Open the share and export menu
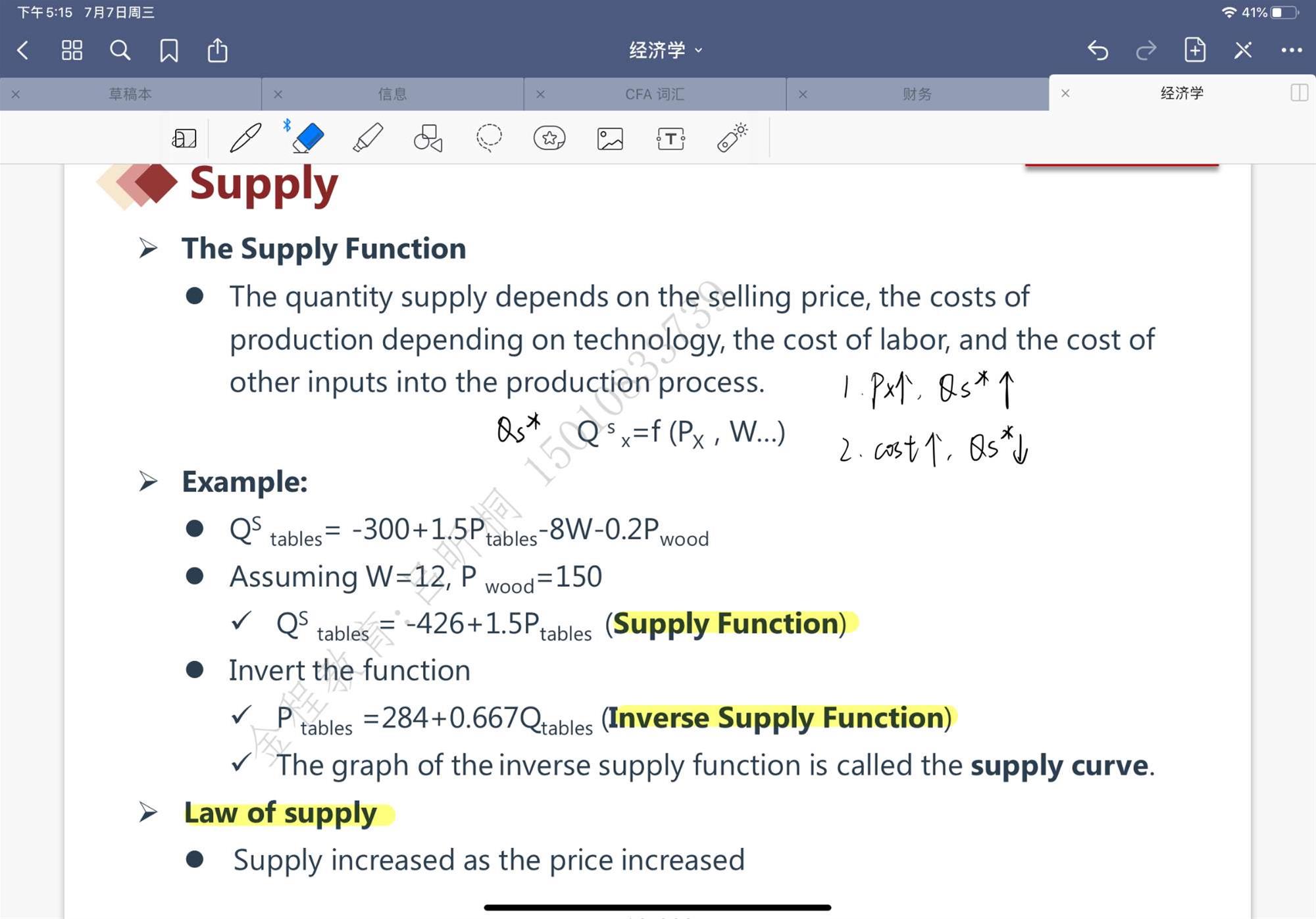This screenshot has height=919, width=1316. 217,50
